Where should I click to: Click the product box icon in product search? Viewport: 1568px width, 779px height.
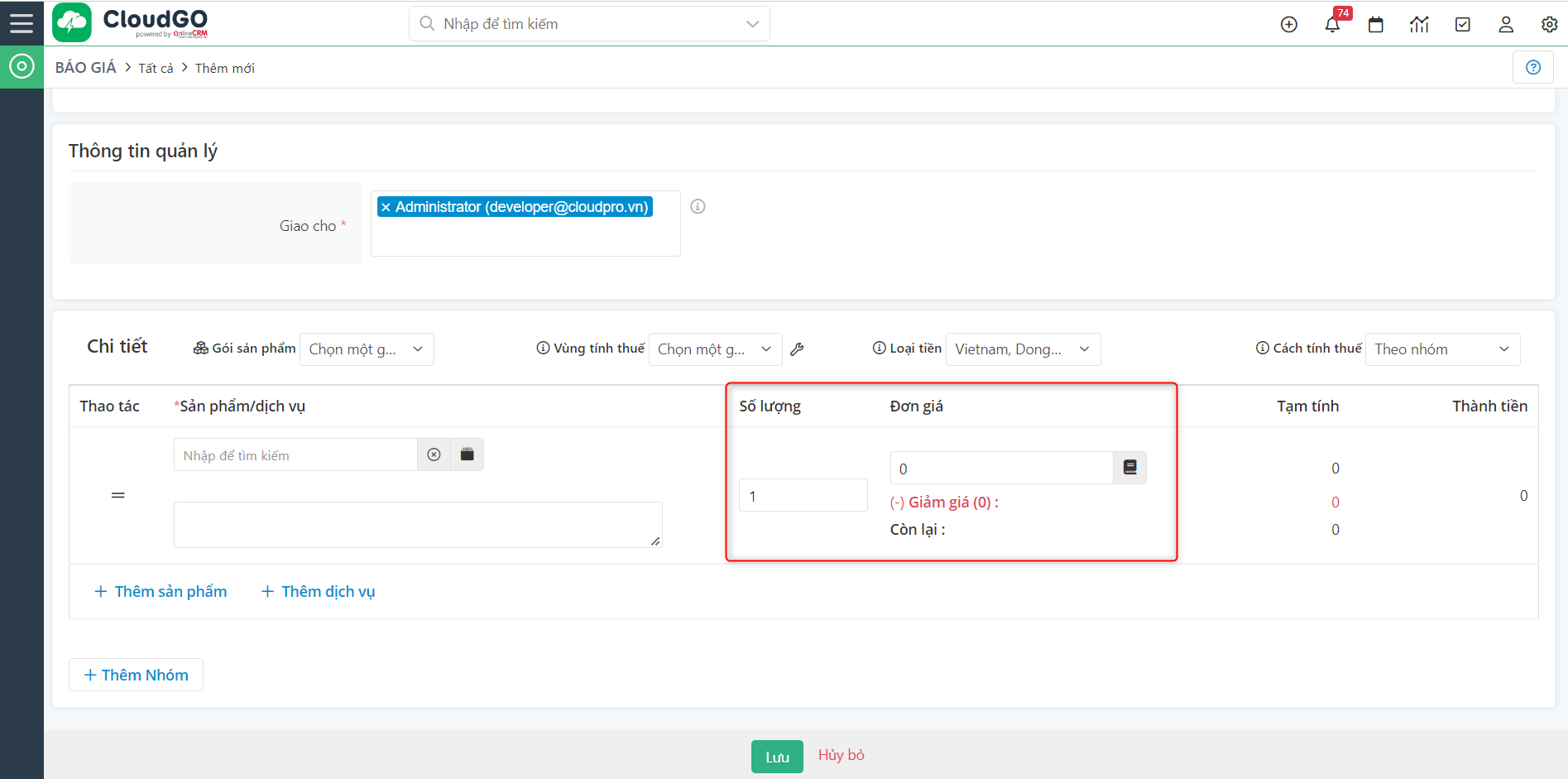point(466,454)
